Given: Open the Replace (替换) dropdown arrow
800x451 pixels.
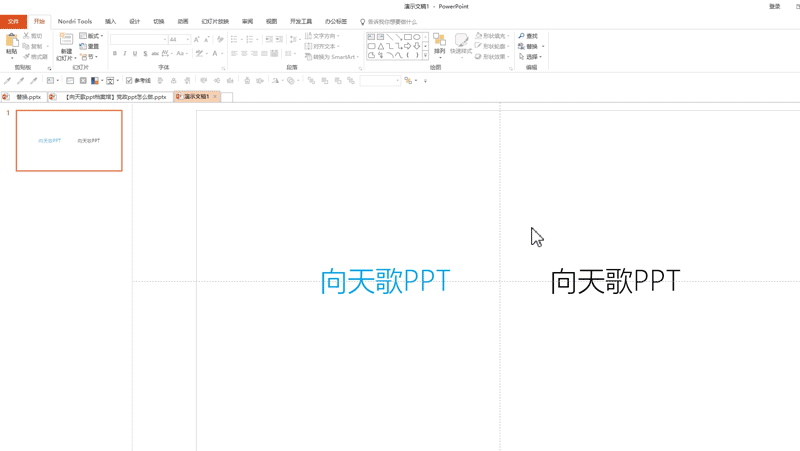Looking at the screenshot, I should pos(543,46).
